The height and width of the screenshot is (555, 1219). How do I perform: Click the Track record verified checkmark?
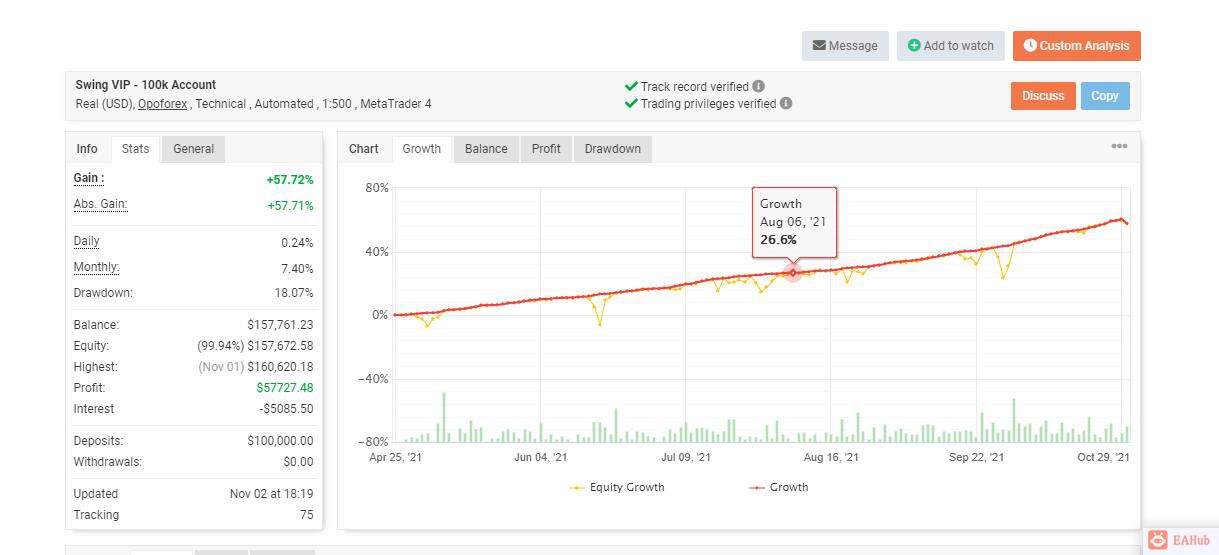pos(631,86)
